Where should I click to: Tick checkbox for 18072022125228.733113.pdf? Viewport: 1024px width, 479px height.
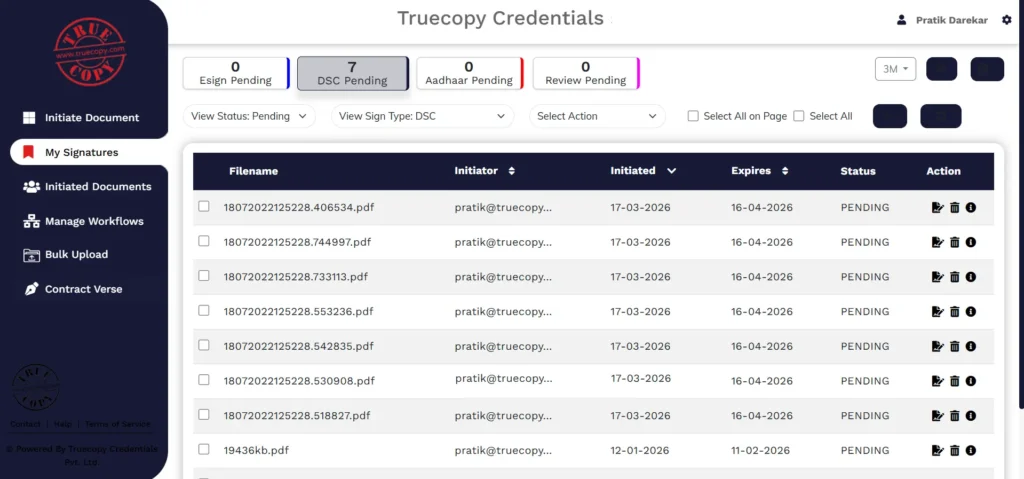click(204, 276)
